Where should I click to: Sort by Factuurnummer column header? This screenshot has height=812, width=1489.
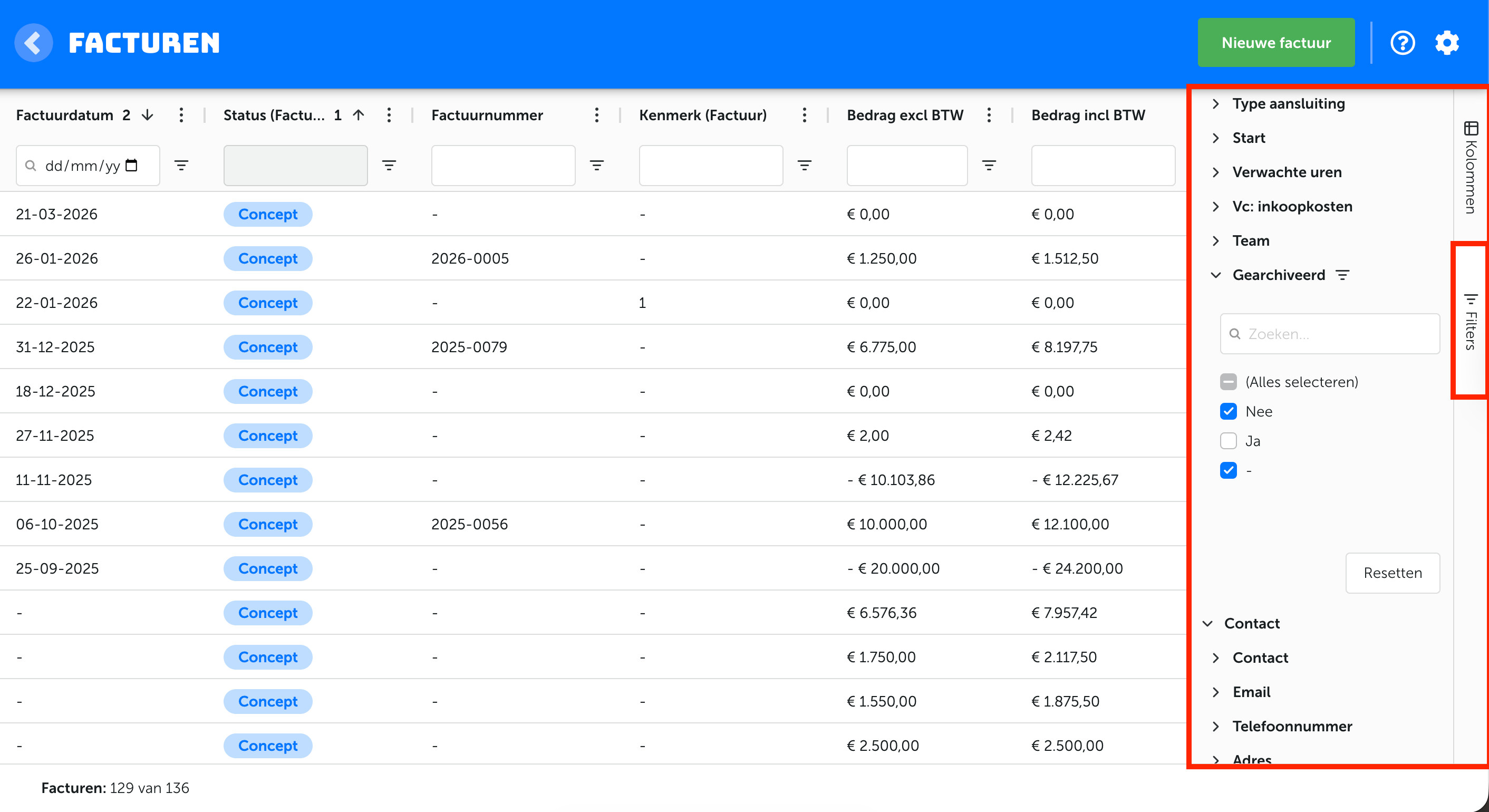click(487, 115)
